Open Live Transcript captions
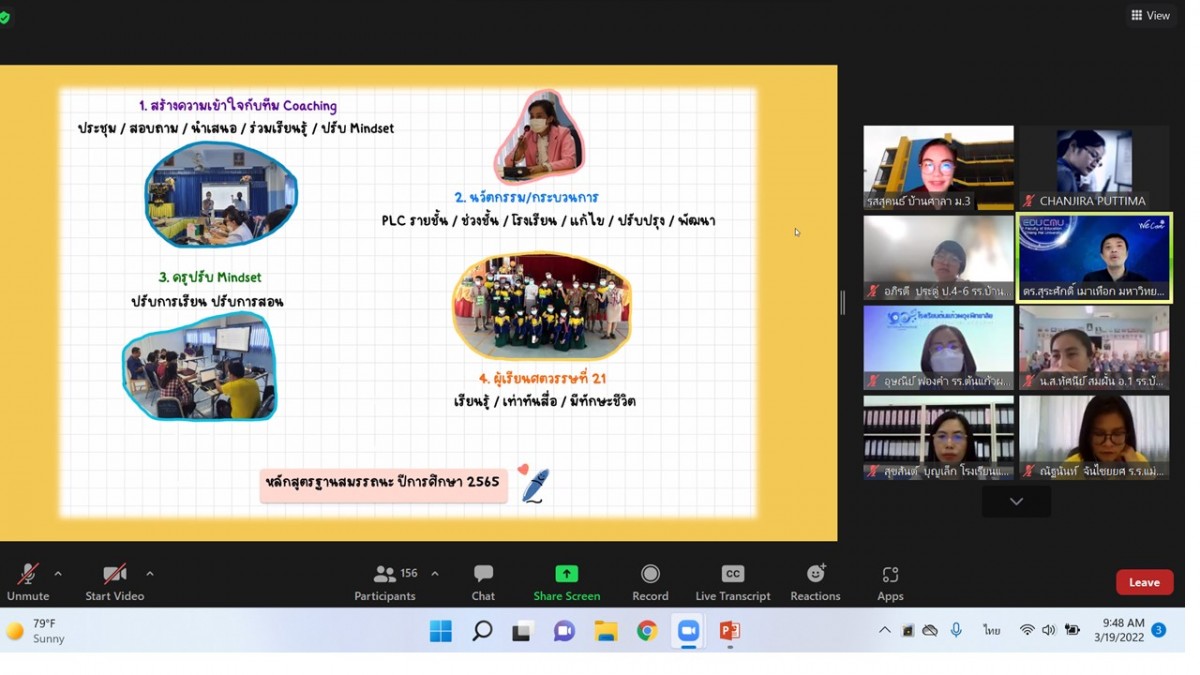Image resolution: width=1200 pixels, height=675 pixels. [x=732, y=582]
